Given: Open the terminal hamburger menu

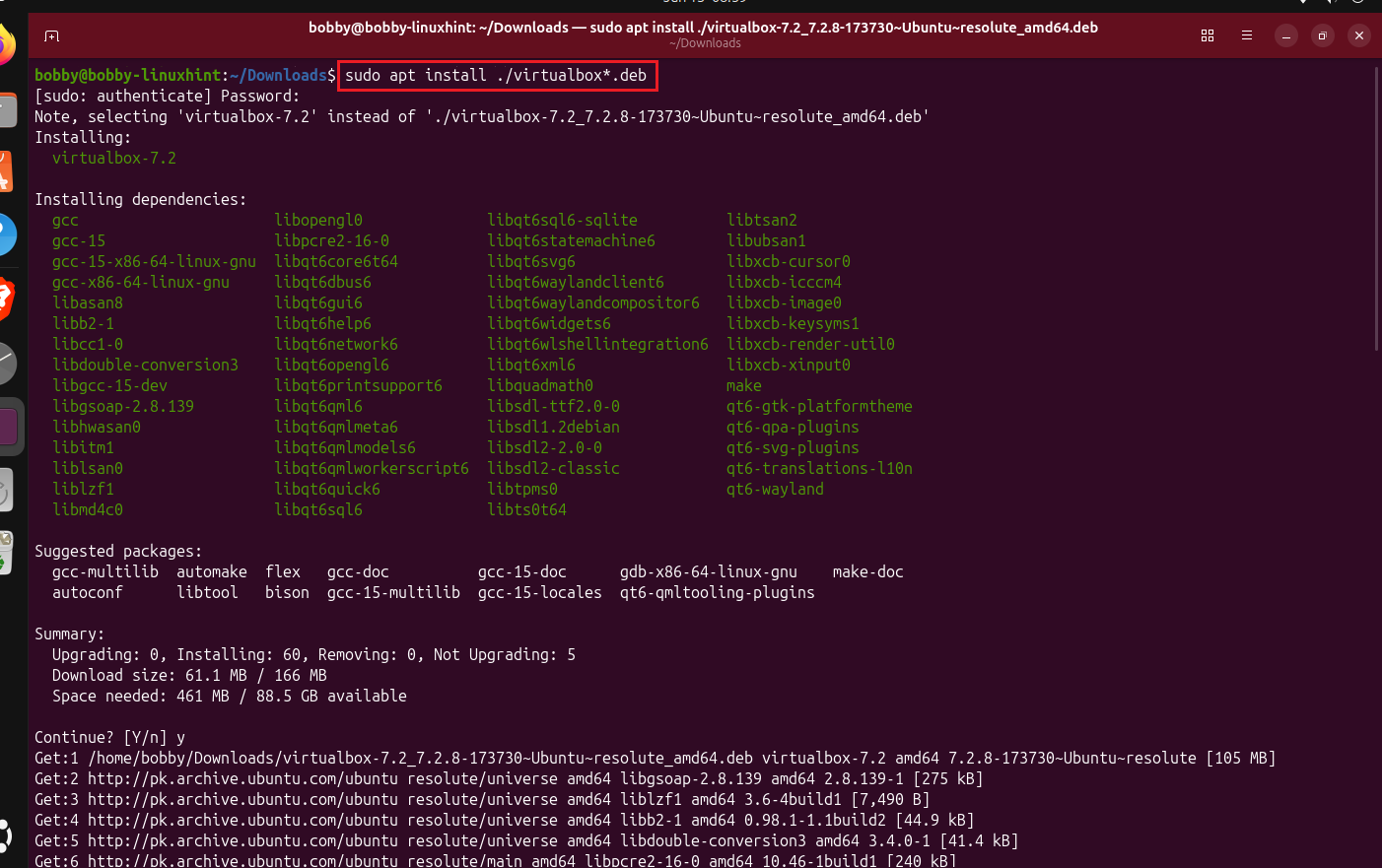Looking at the screenshot, I should click(x=1247, y=35).
